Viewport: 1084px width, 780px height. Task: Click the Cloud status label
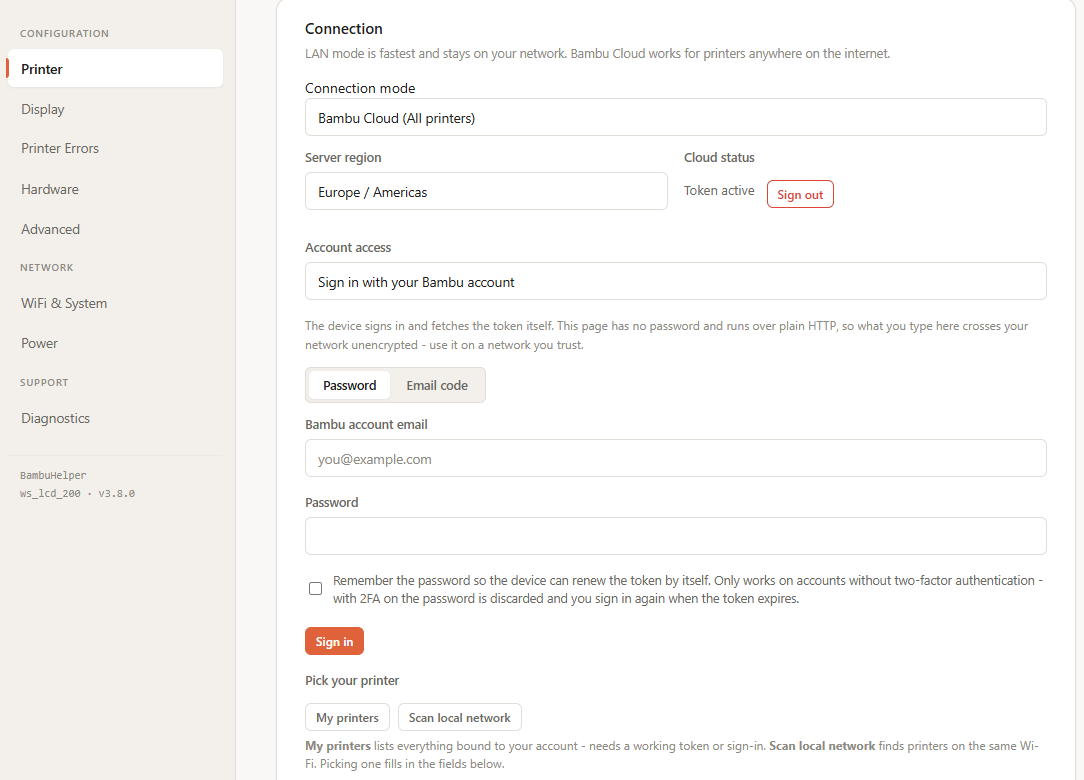[719, 158]
